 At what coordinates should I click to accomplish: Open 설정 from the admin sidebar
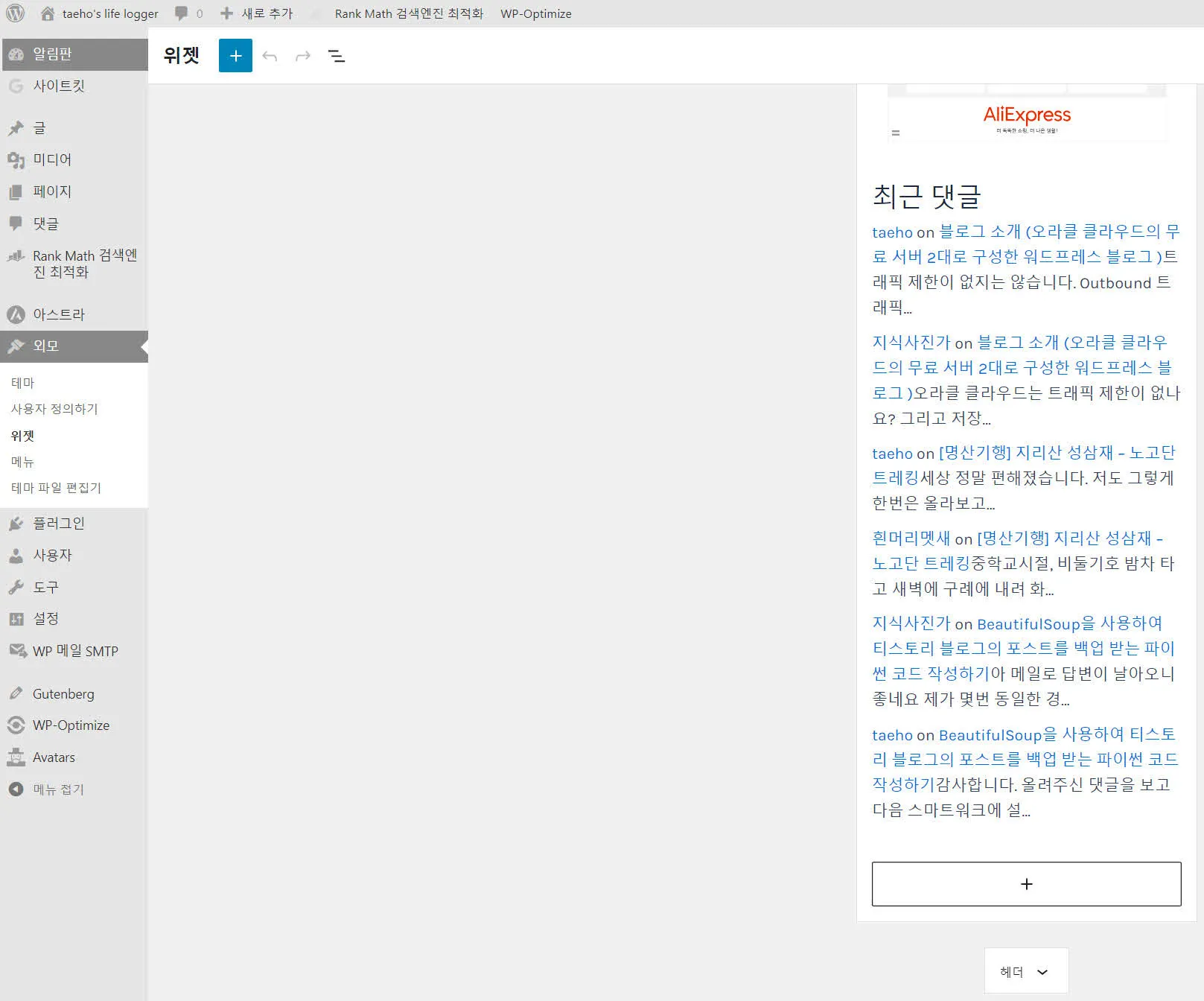coord(46,618)
